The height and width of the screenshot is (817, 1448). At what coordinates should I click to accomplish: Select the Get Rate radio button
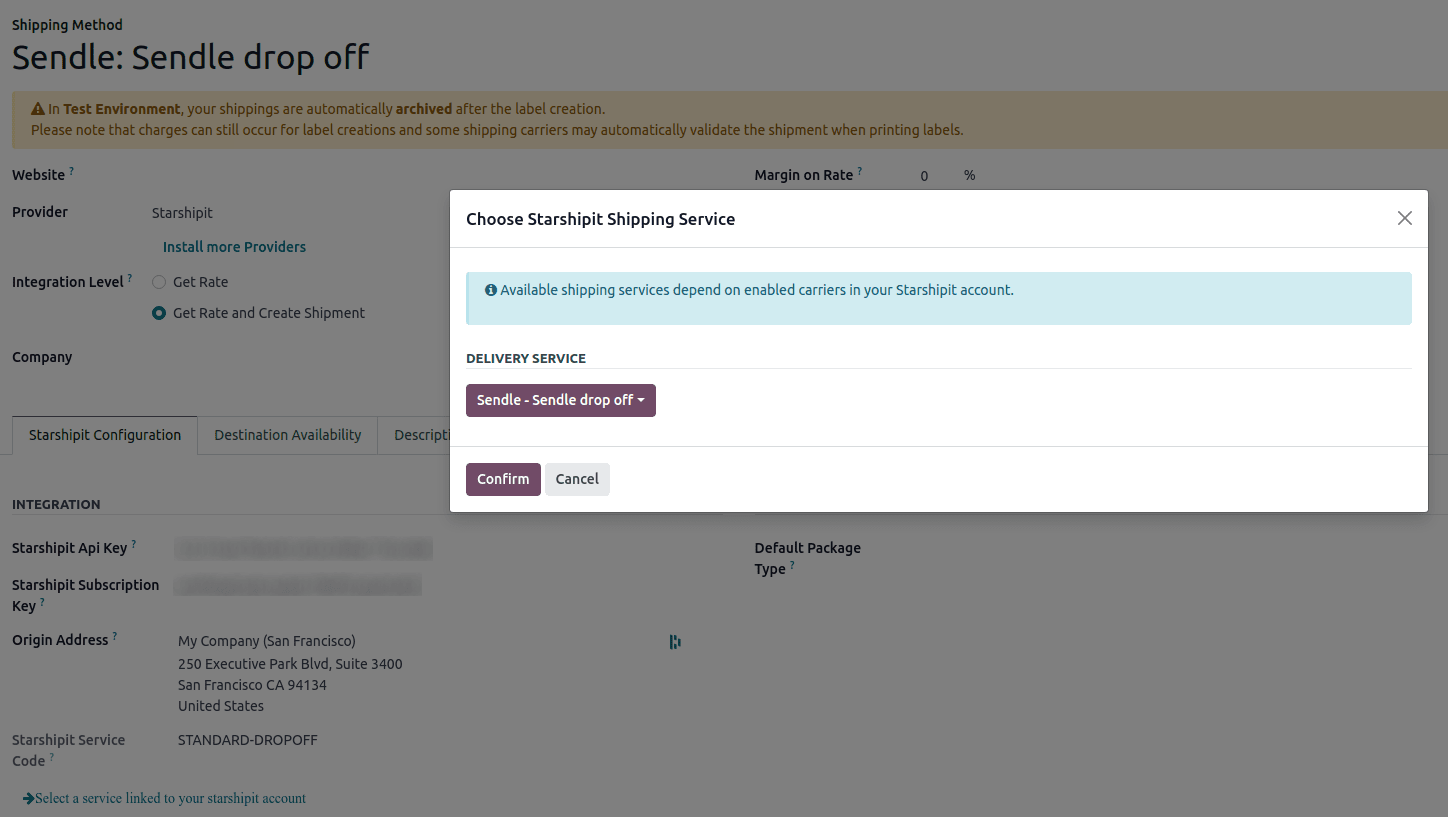pos(158,282)
